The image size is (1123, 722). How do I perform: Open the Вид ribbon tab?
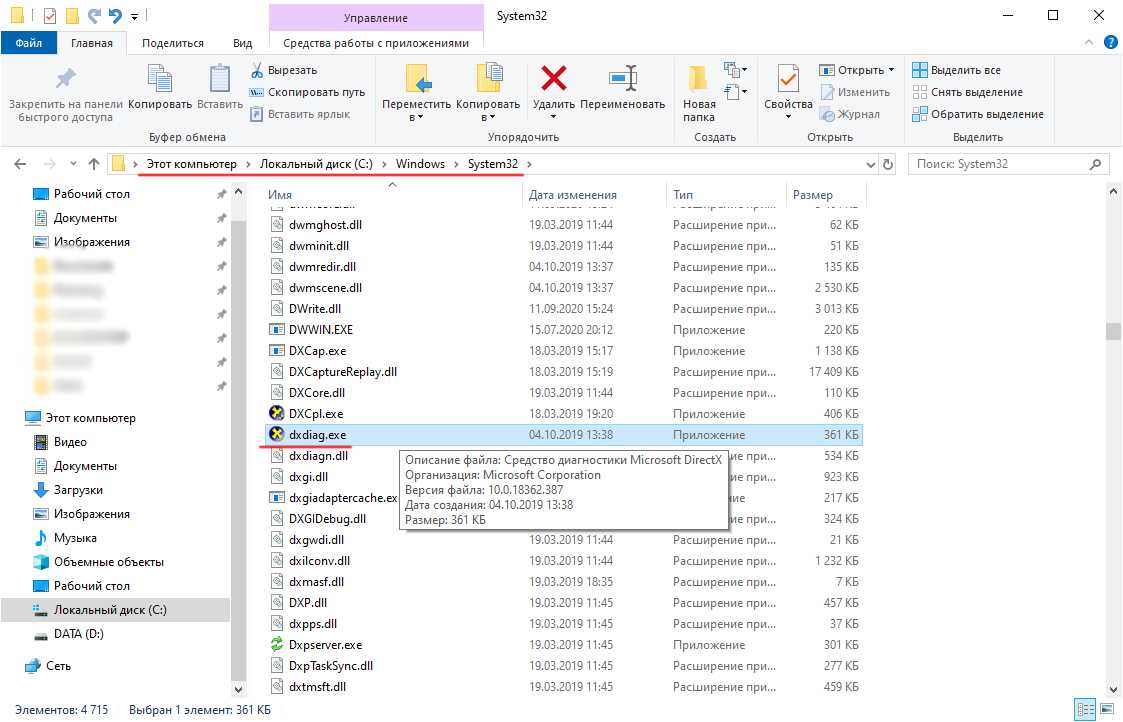(x=242, y=43)
